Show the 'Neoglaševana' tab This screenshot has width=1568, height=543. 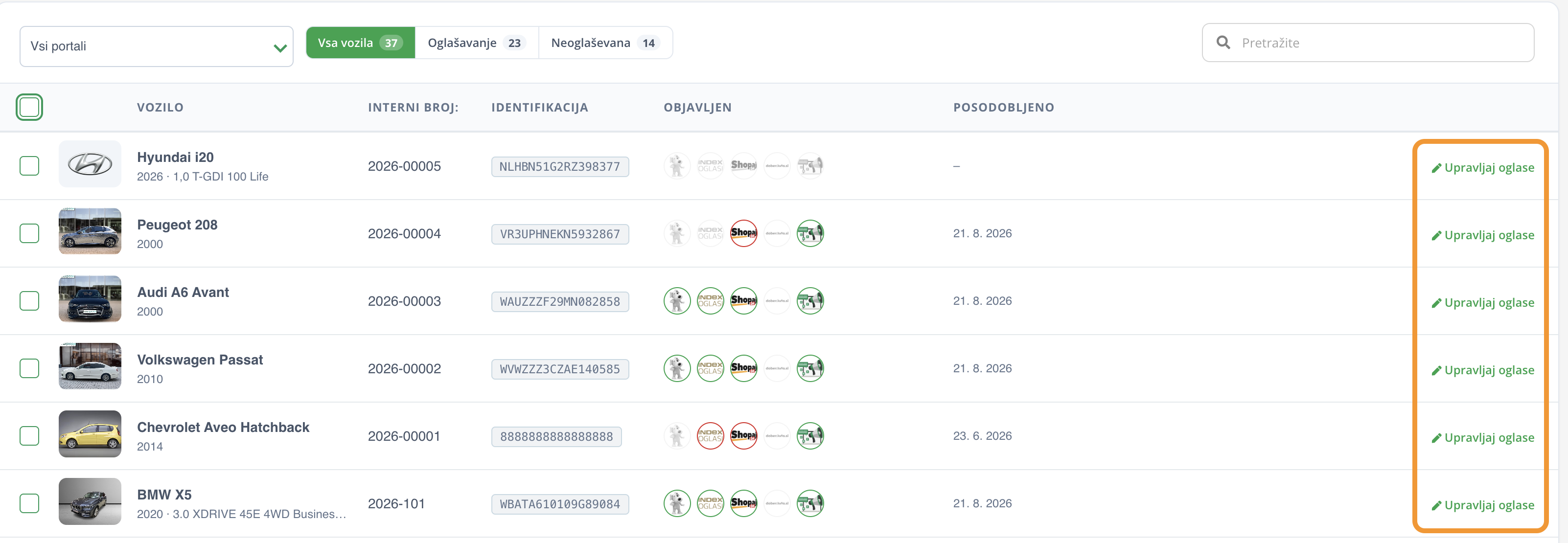[606, 43]
